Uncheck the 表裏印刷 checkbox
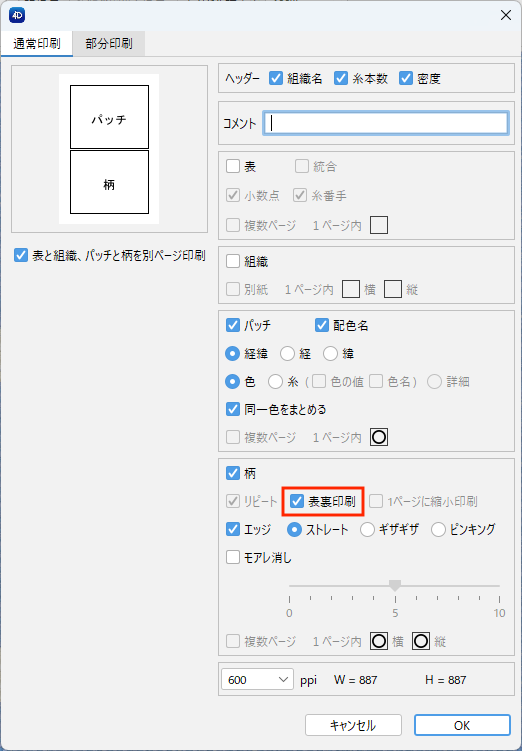The height and width of the screenshot is (751, 522). (x=297, y=501)
